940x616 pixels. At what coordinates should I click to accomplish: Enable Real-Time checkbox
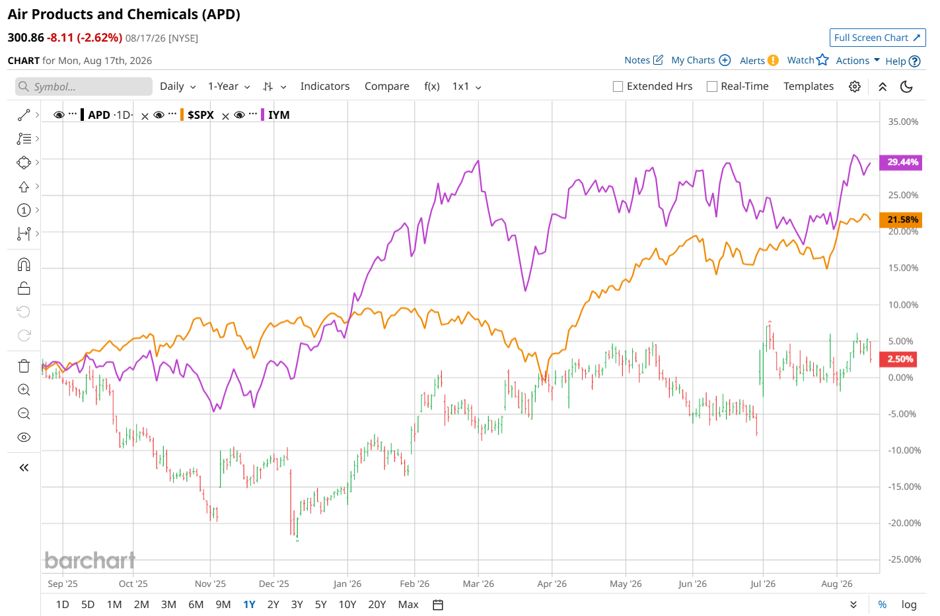pos(712,86)
